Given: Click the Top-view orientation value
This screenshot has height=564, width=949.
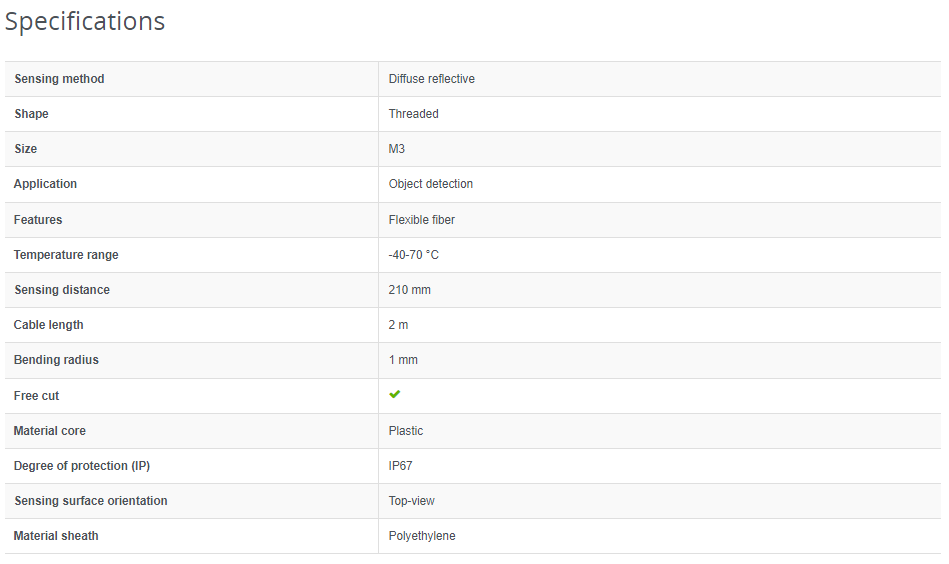Looking at the screenshot, I should click(x=412, y=501).
